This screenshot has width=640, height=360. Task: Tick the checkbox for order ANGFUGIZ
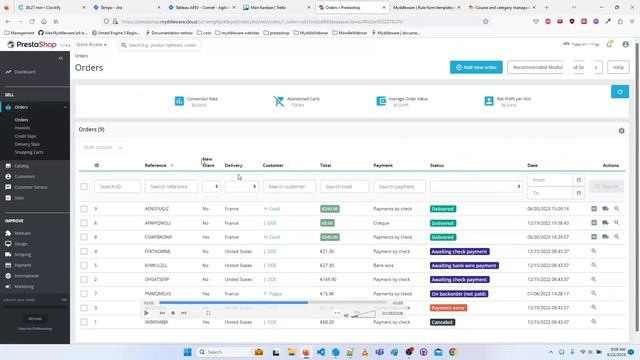tap(84, 209)
